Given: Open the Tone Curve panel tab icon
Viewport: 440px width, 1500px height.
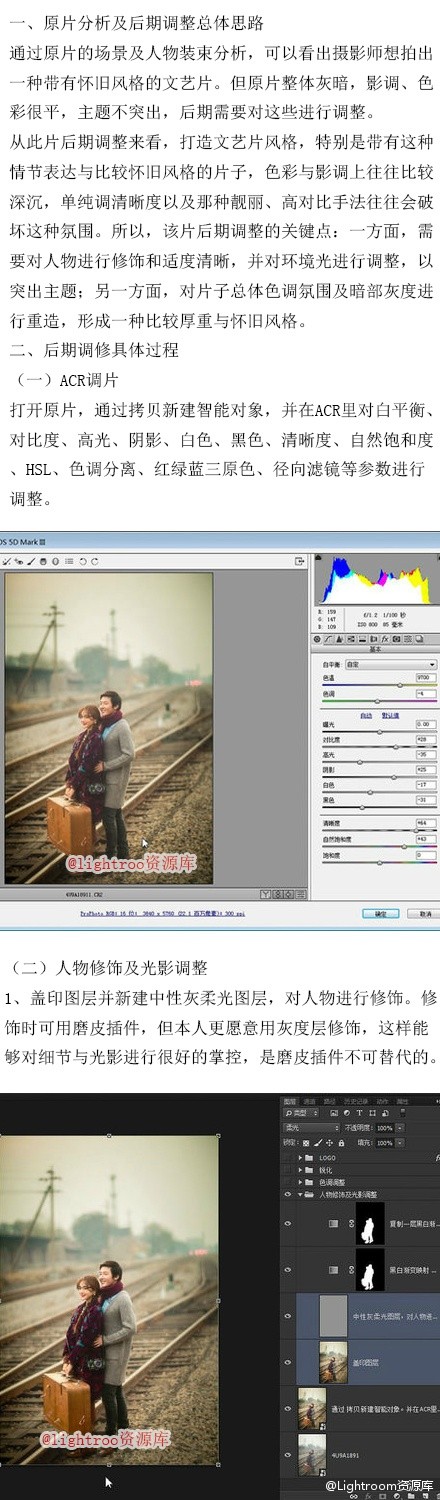Looking at the screenshot, I should [x=328, y=639].
